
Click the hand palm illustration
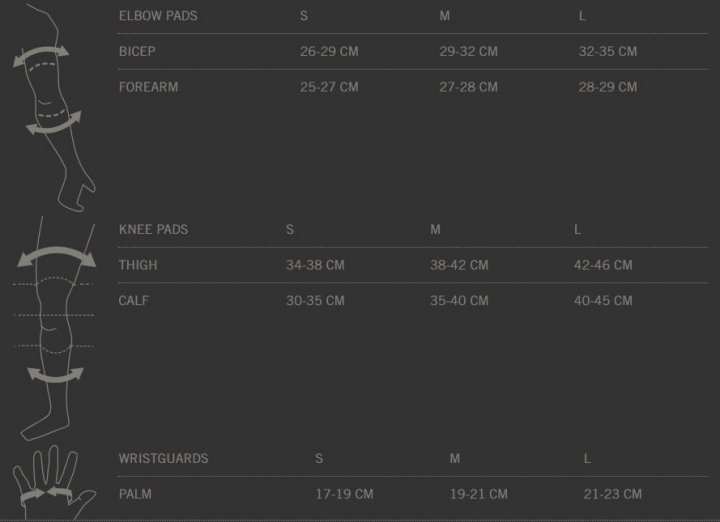pyautogui.click(x=54, y=482)
